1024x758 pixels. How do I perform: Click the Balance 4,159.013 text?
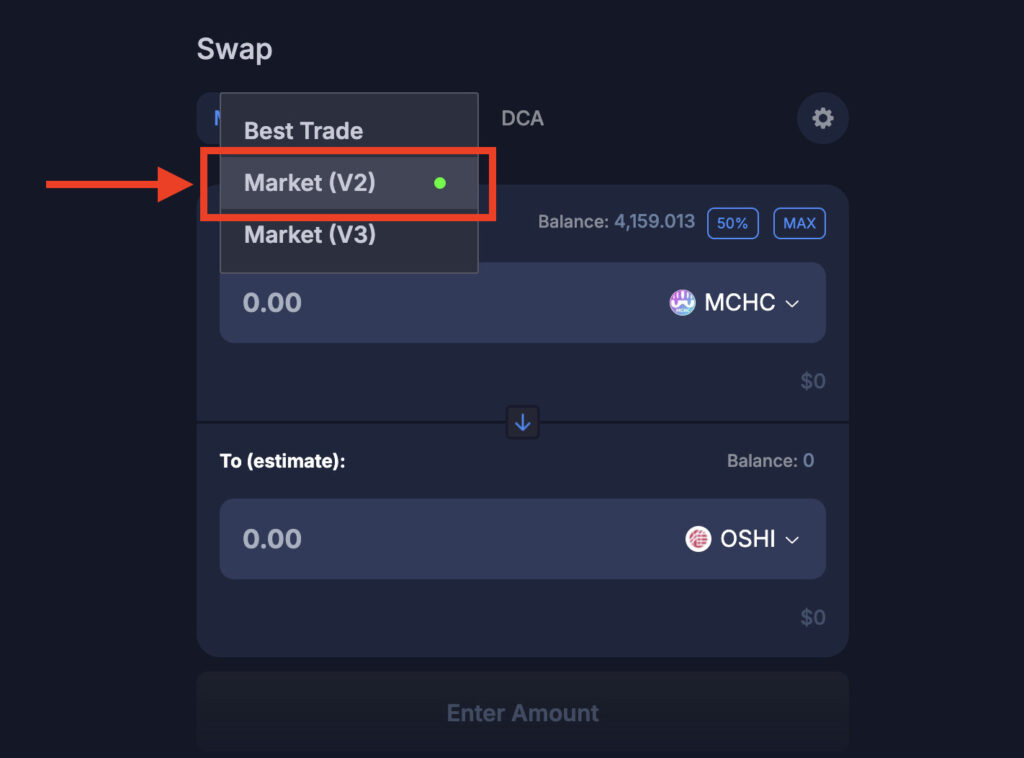pyautogui.click(x=616, y=222)
